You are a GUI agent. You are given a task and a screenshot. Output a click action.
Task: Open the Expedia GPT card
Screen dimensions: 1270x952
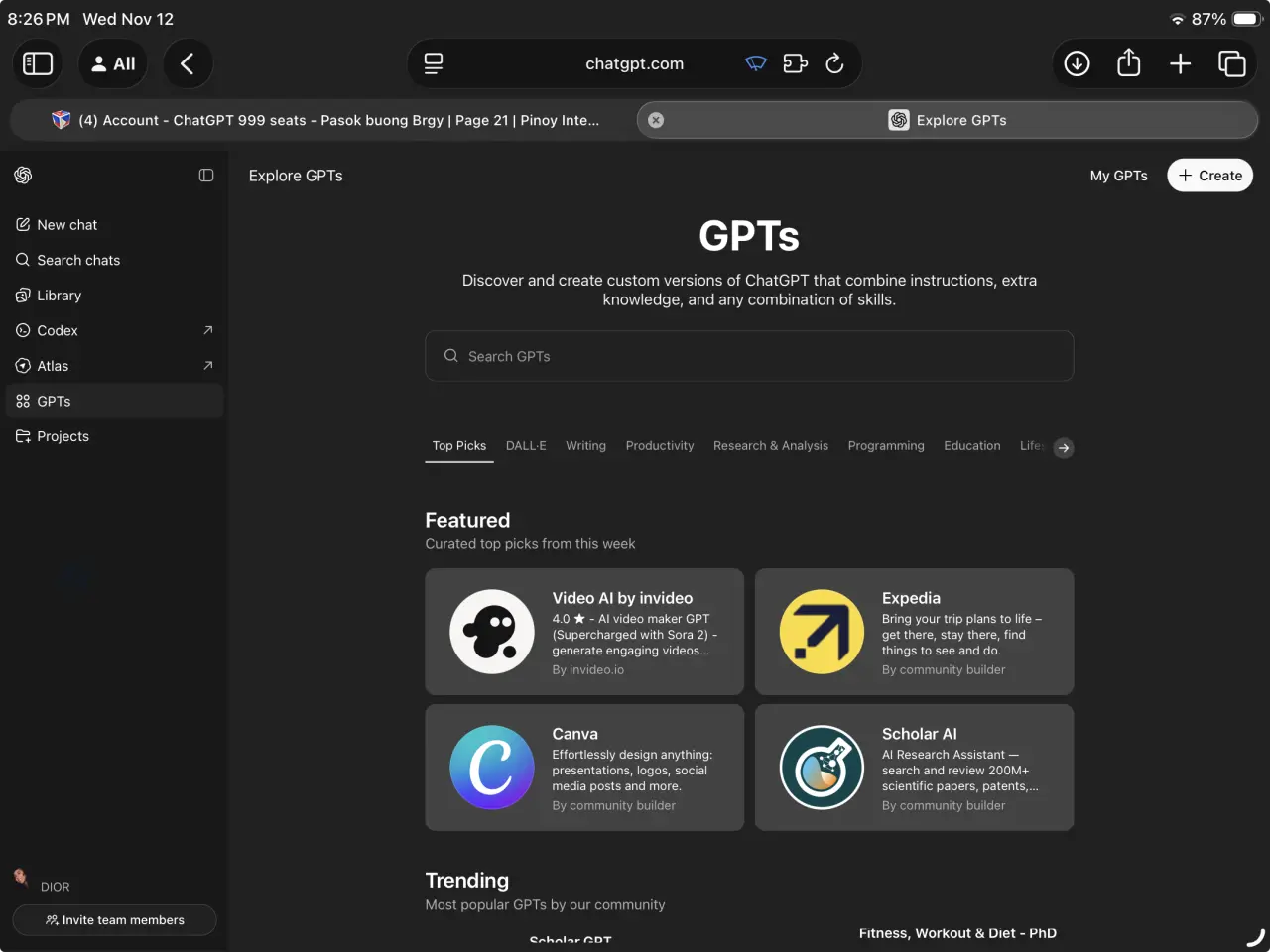[914, 632]
